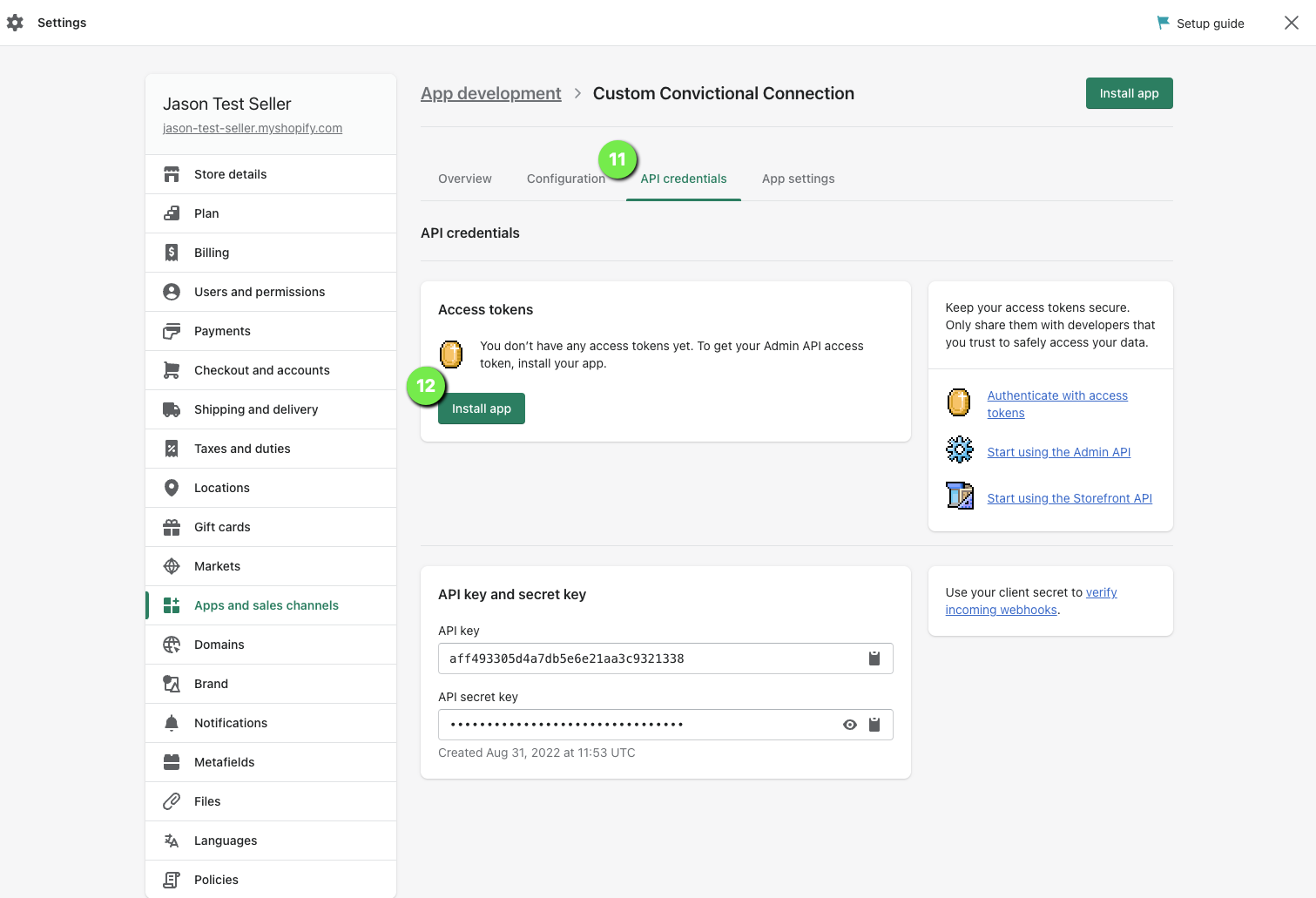Open Policies settings

271,880
